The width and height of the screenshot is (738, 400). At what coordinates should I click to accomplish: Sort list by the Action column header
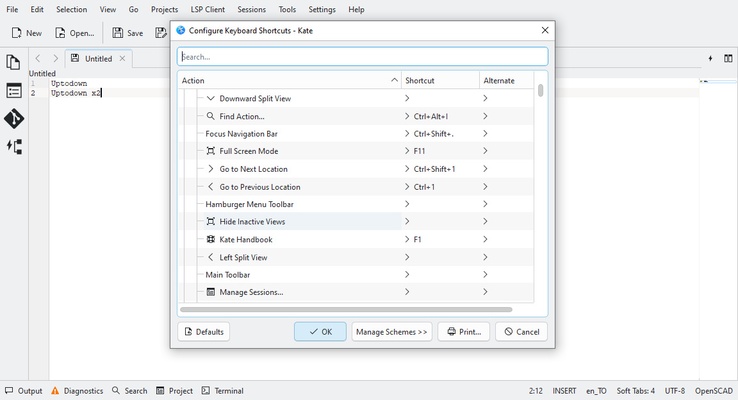pyautogui.click(x=290, y=80)
